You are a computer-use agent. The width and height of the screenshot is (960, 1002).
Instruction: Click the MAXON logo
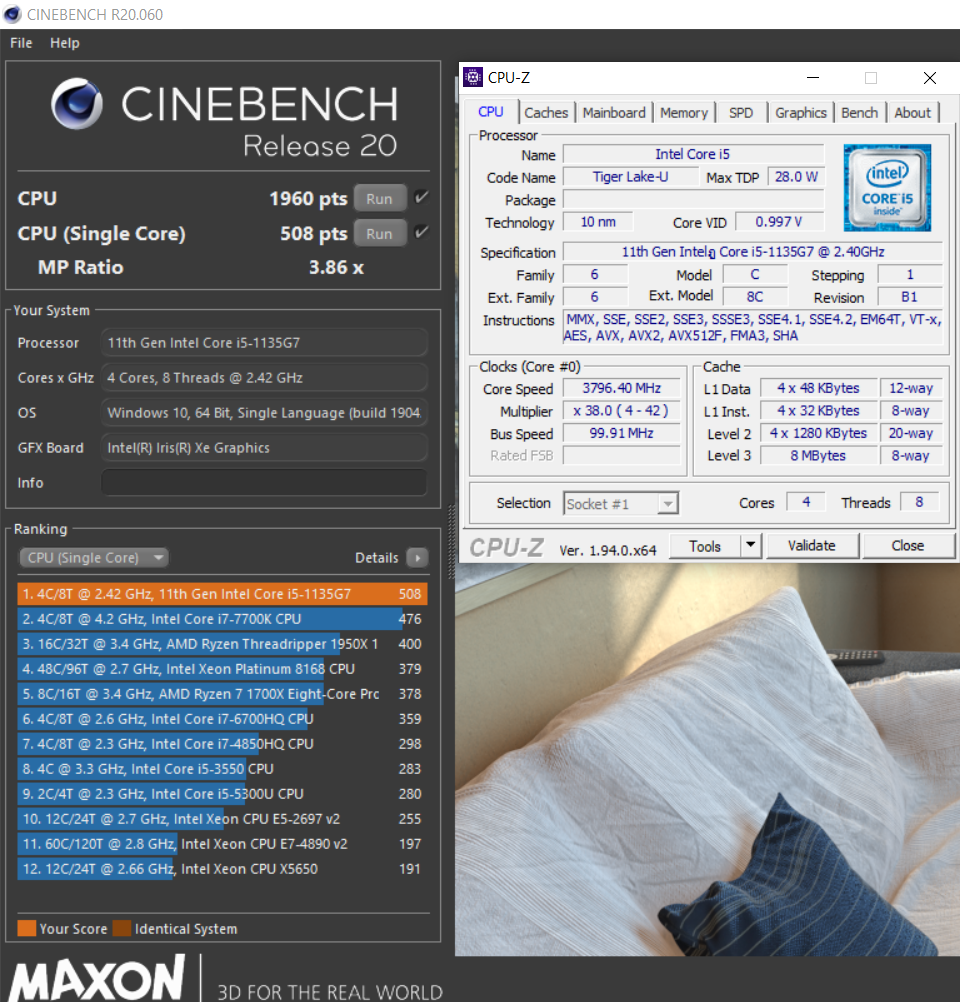tap(98, 978)
